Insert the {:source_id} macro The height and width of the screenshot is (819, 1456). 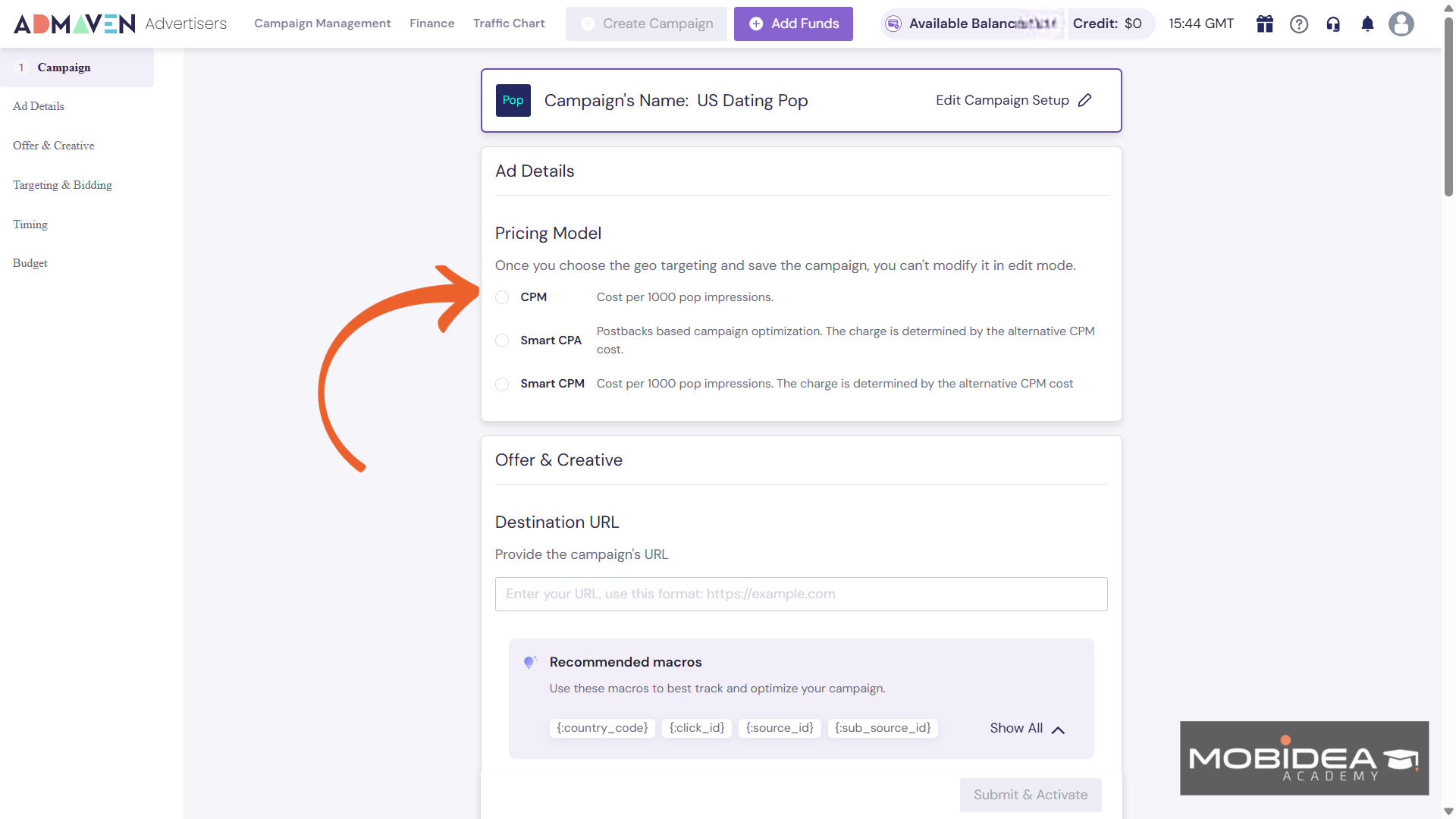click(x=780, y=728)
